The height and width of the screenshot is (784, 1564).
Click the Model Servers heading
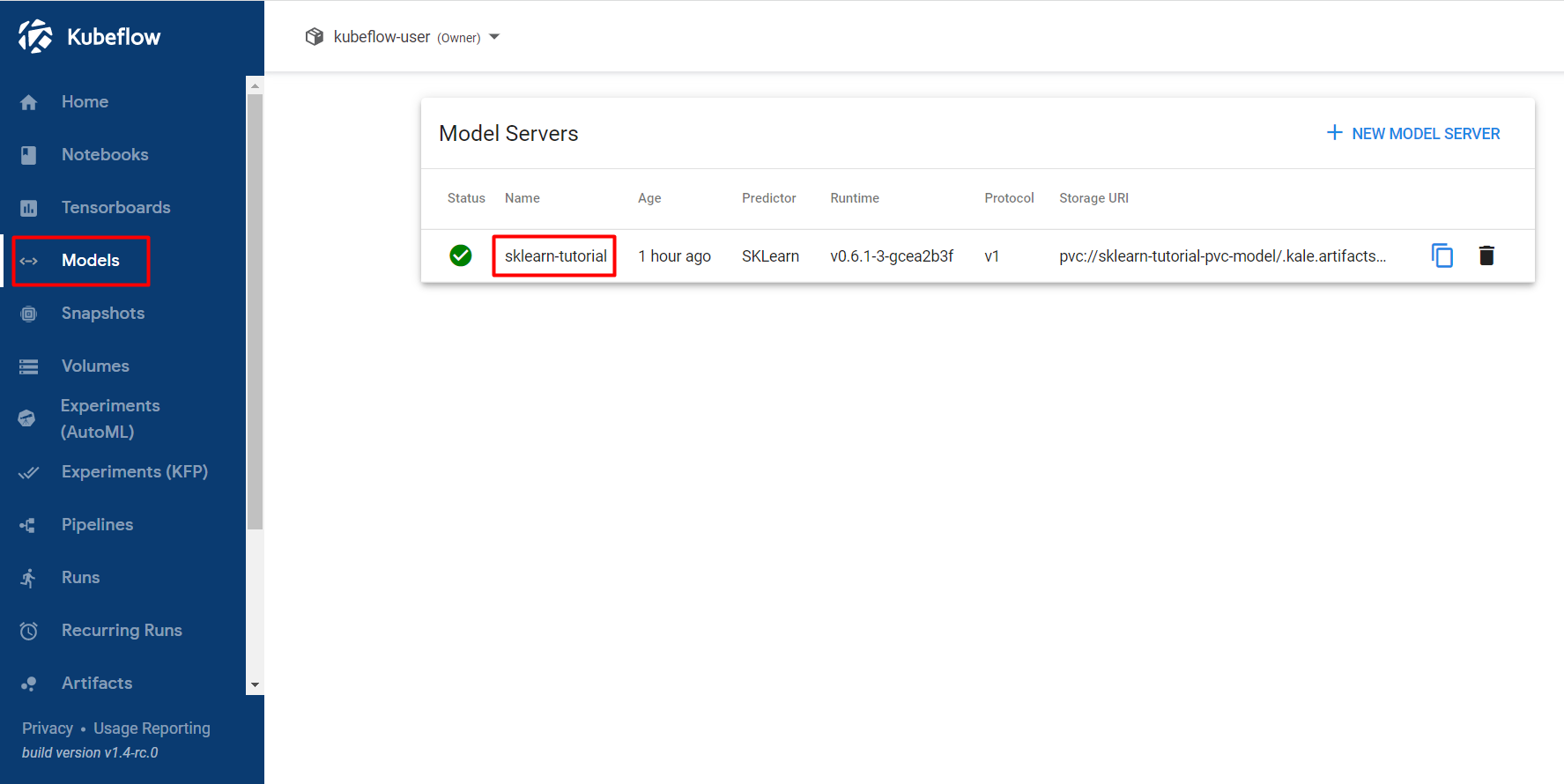pyautogui.click(x=508, y=133)
